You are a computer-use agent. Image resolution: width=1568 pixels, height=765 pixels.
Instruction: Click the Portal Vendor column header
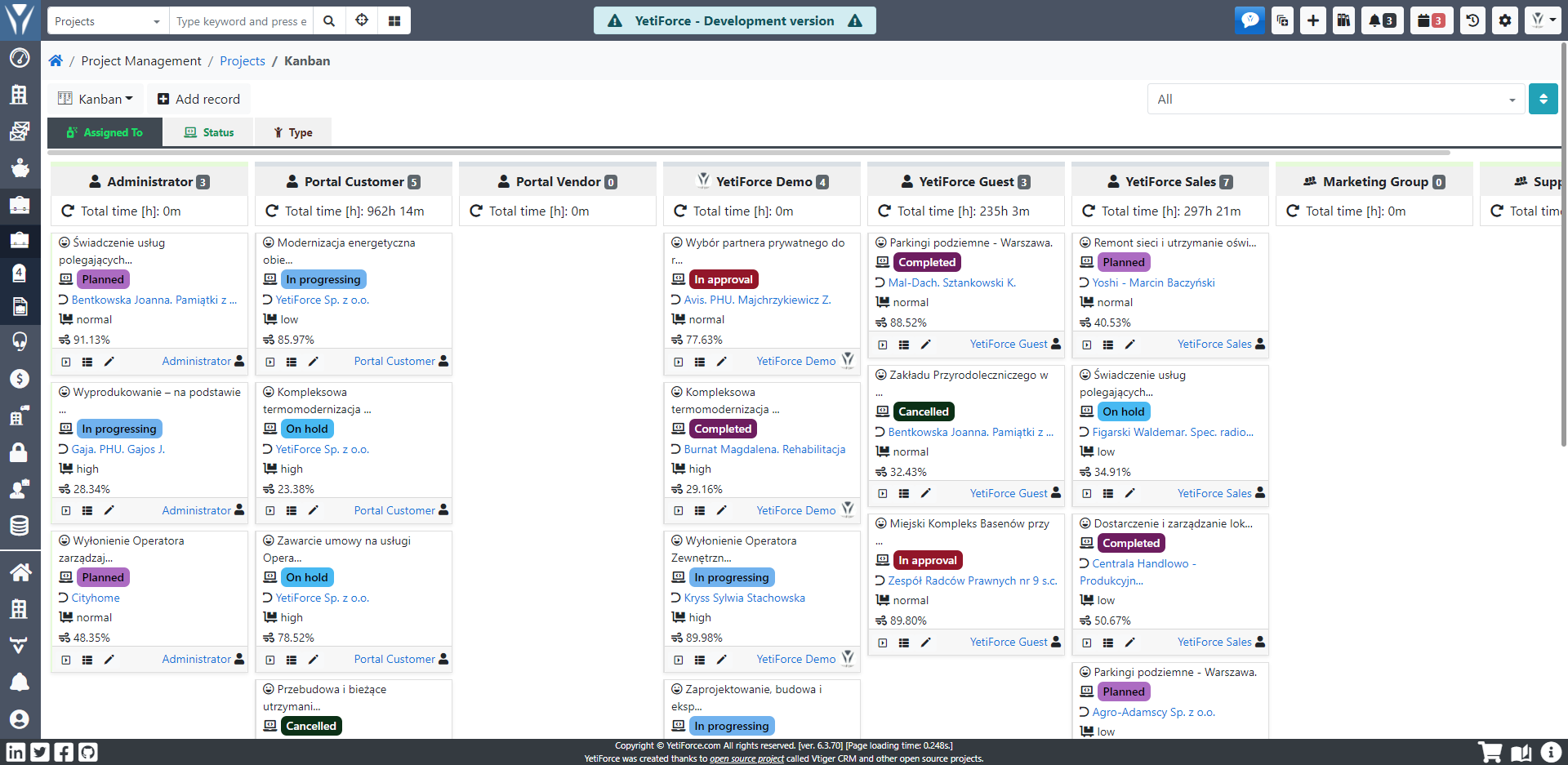click(x=558, y=182)
